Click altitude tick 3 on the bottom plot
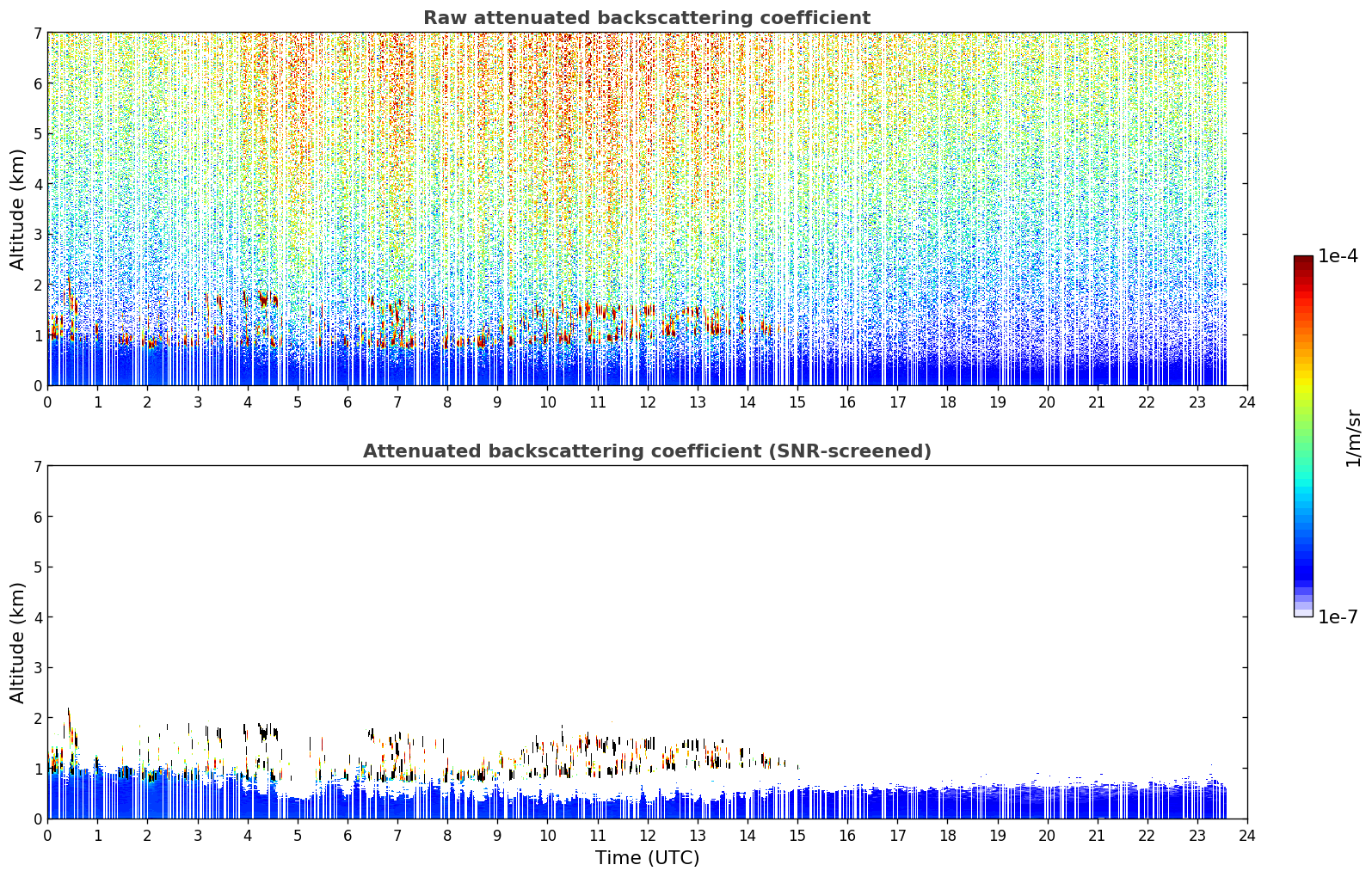This screenshot has width=1372, height=877. [37, 668]
